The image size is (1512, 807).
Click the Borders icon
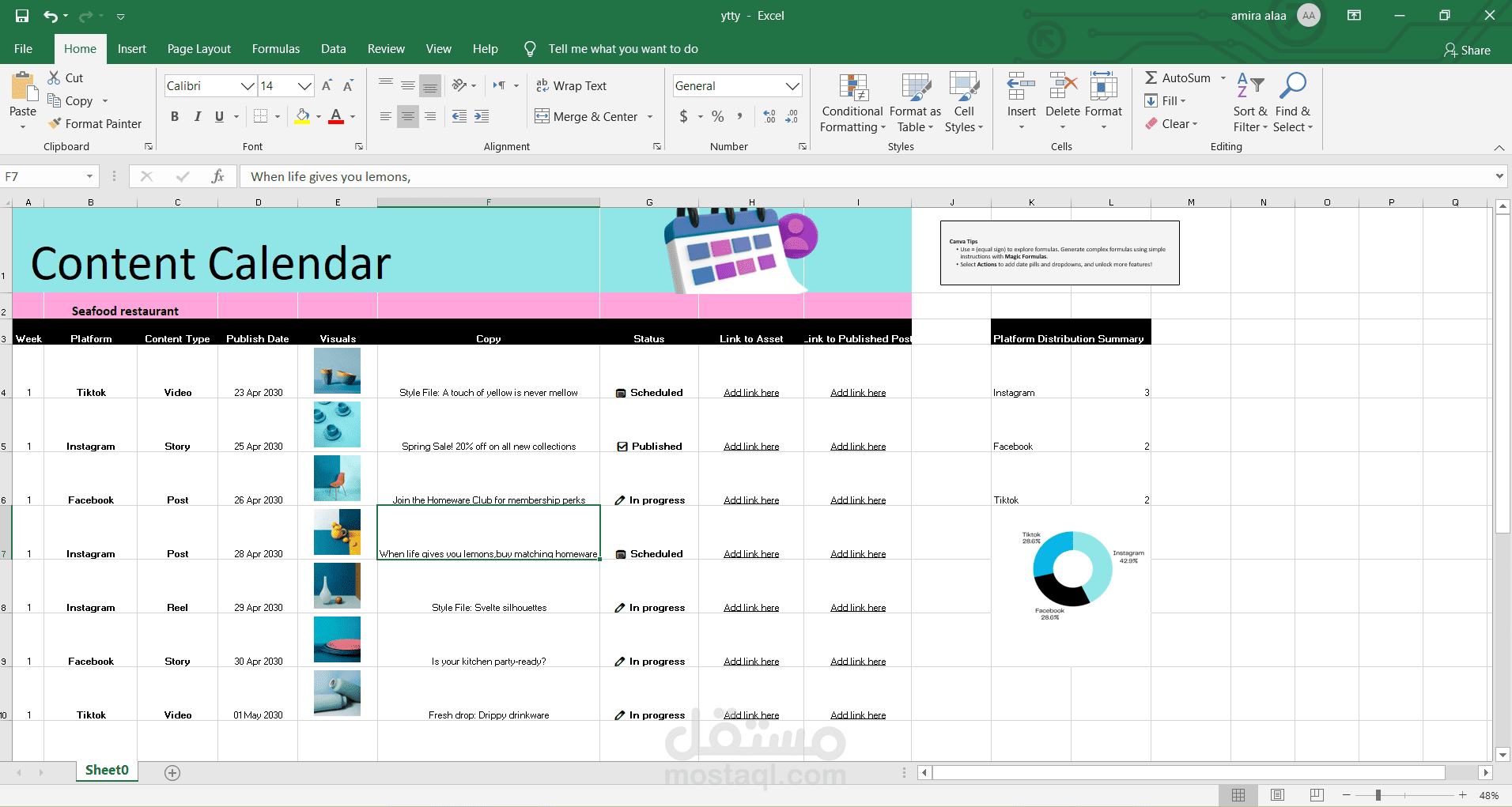coord(260,116)
